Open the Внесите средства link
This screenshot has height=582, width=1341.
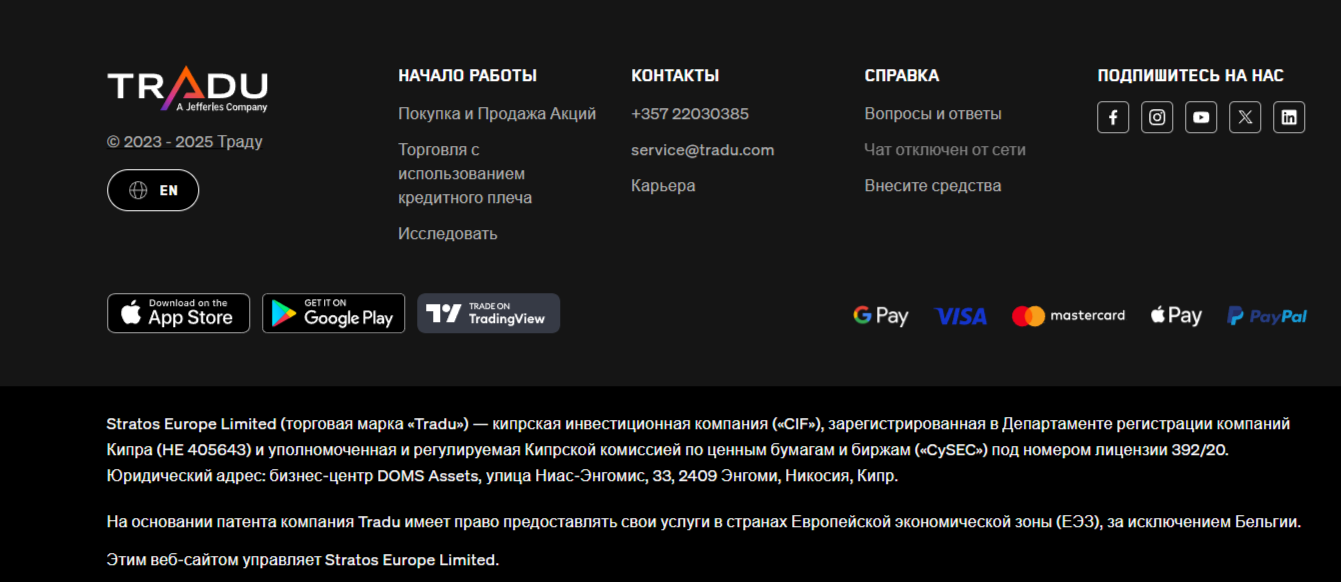click(x=933, y=186)
